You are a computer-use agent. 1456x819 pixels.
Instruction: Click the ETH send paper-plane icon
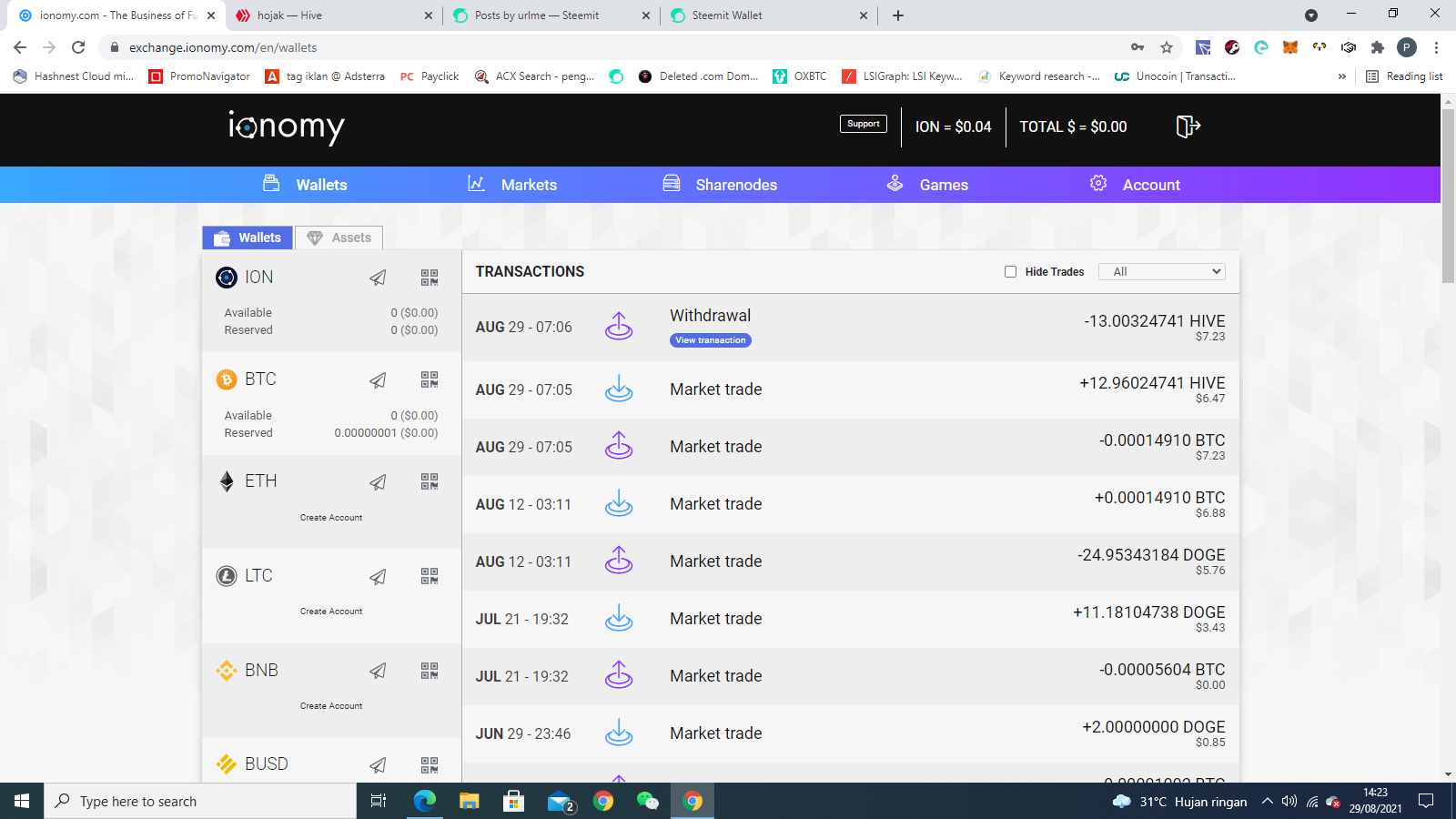pyautogui.click(x=378, y=481)
